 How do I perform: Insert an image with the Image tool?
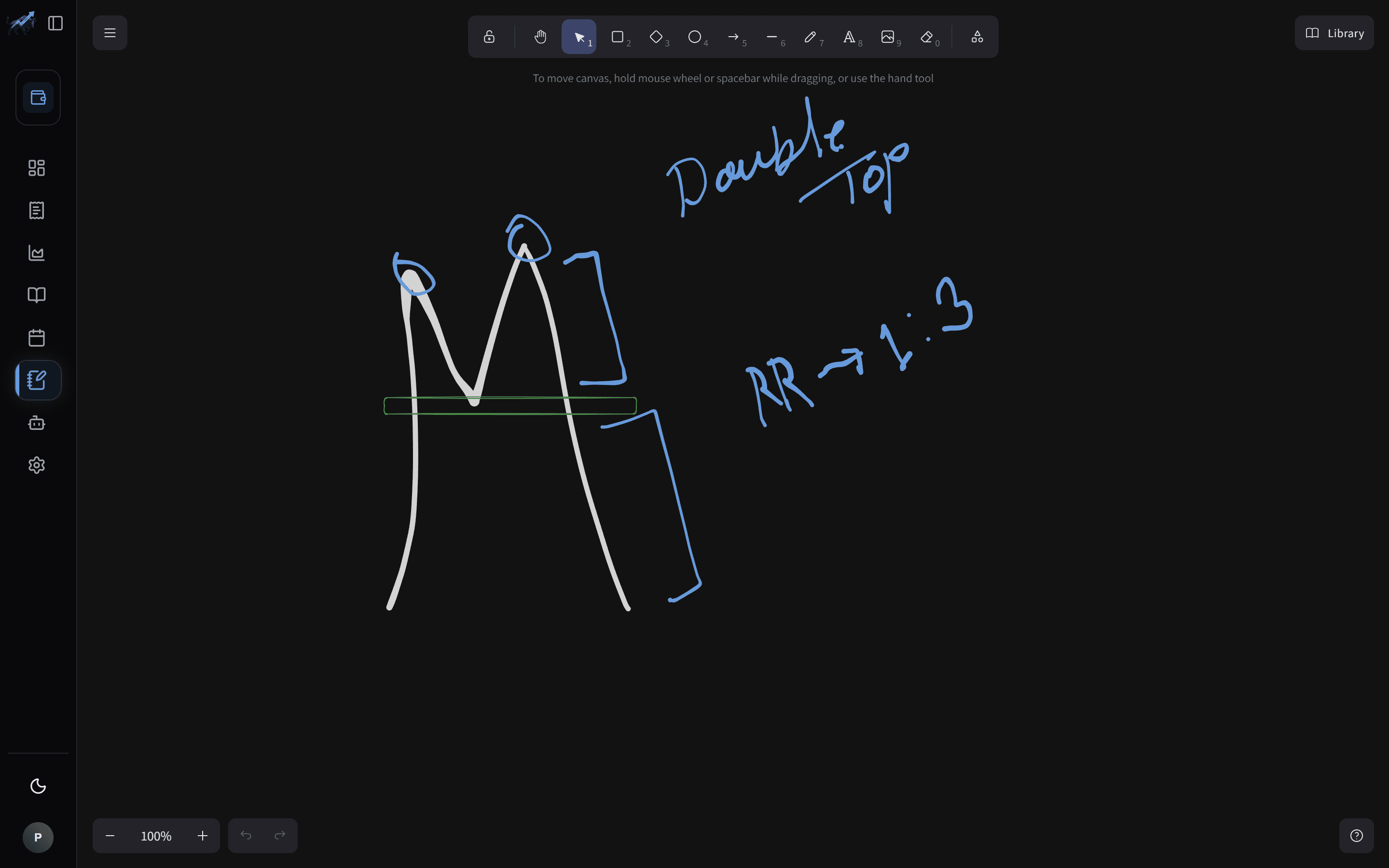pos(889,36)
